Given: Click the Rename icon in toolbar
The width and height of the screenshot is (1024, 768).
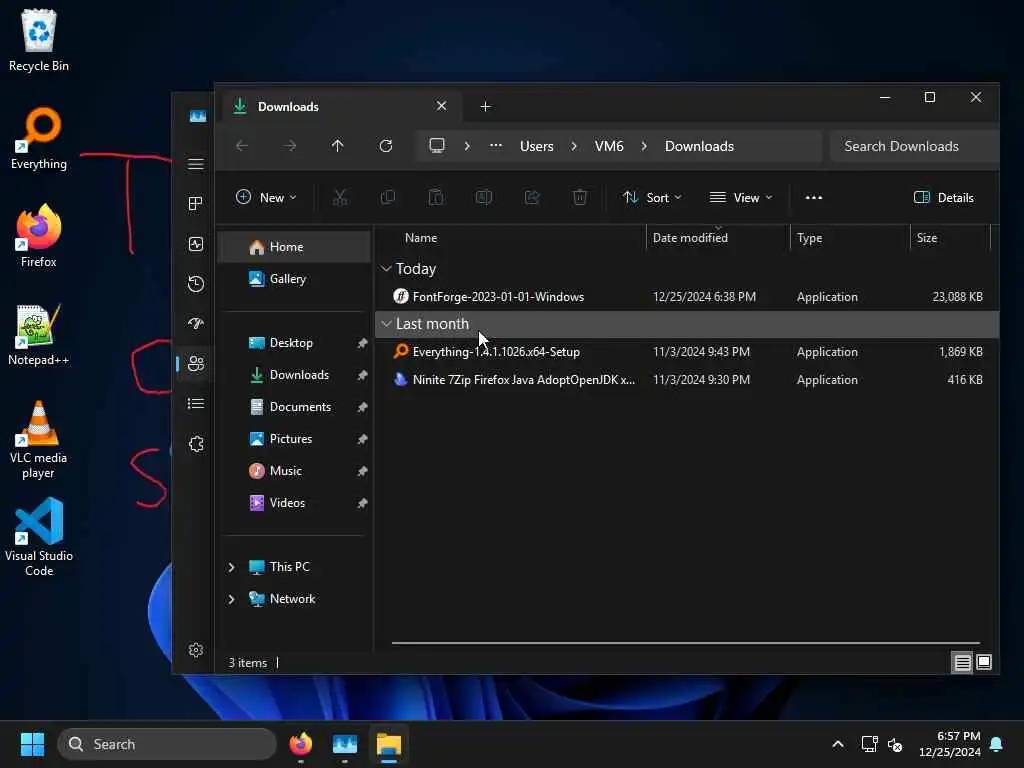Looking at the screenshot, I should coord(484,197).
